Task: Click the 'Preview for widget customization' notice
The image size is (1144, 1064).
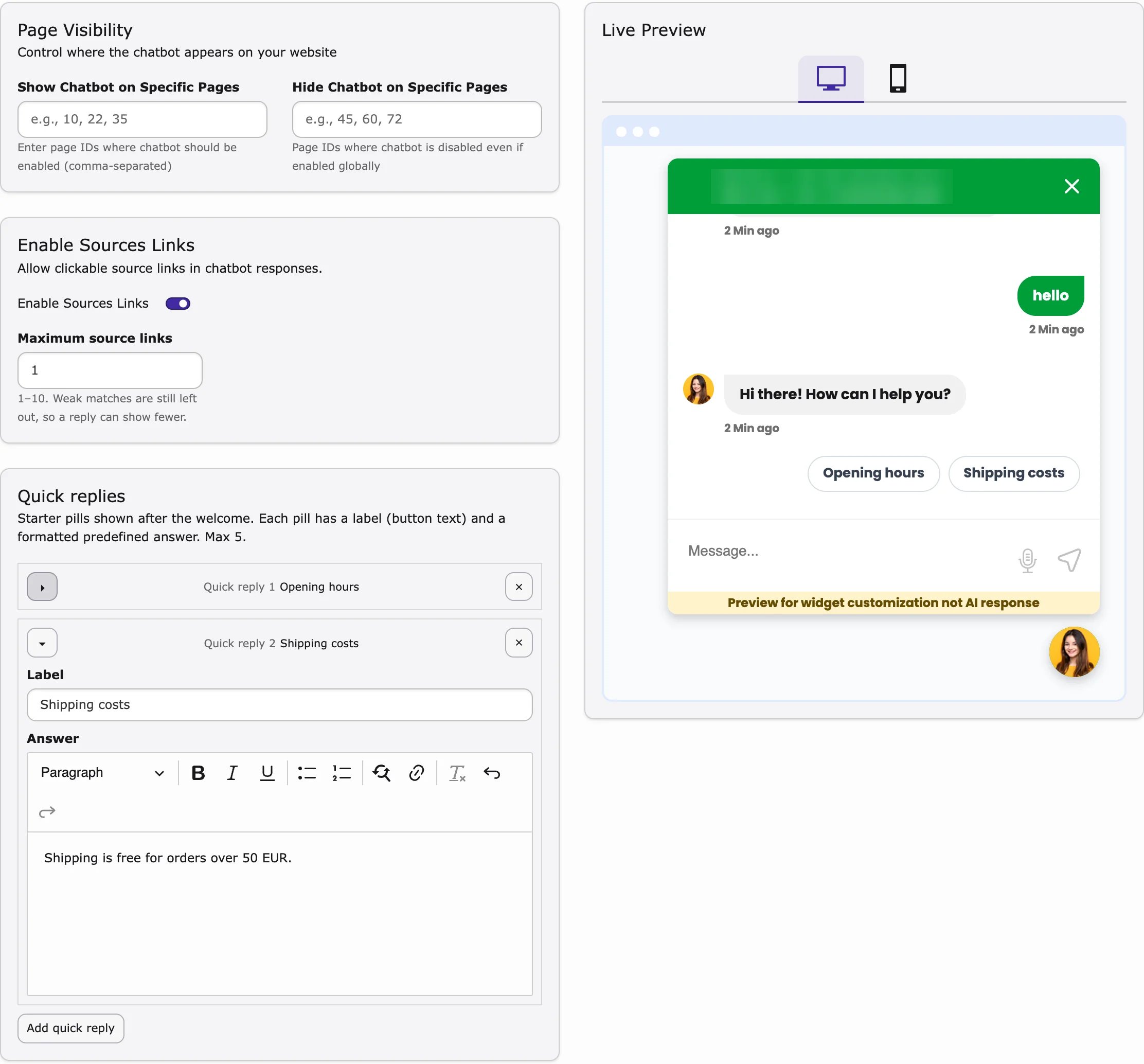Action: point(883,602)
